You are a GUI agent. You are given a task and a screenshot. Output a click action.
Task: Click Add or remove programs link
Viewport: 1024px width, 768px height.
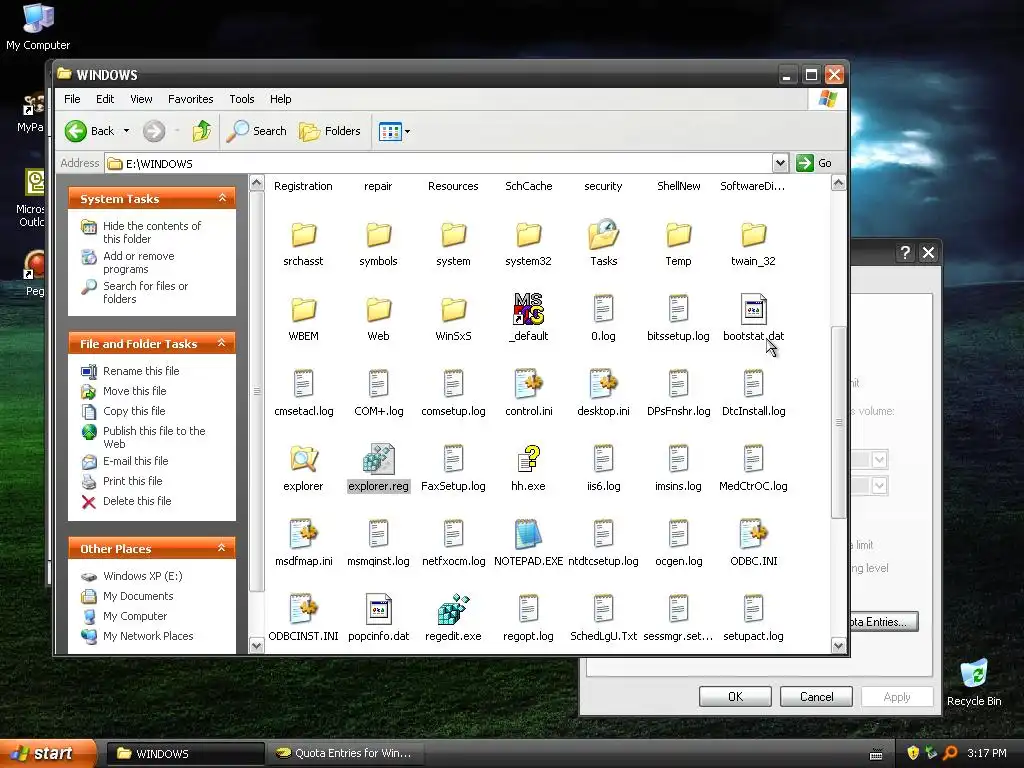coord(138,263)
